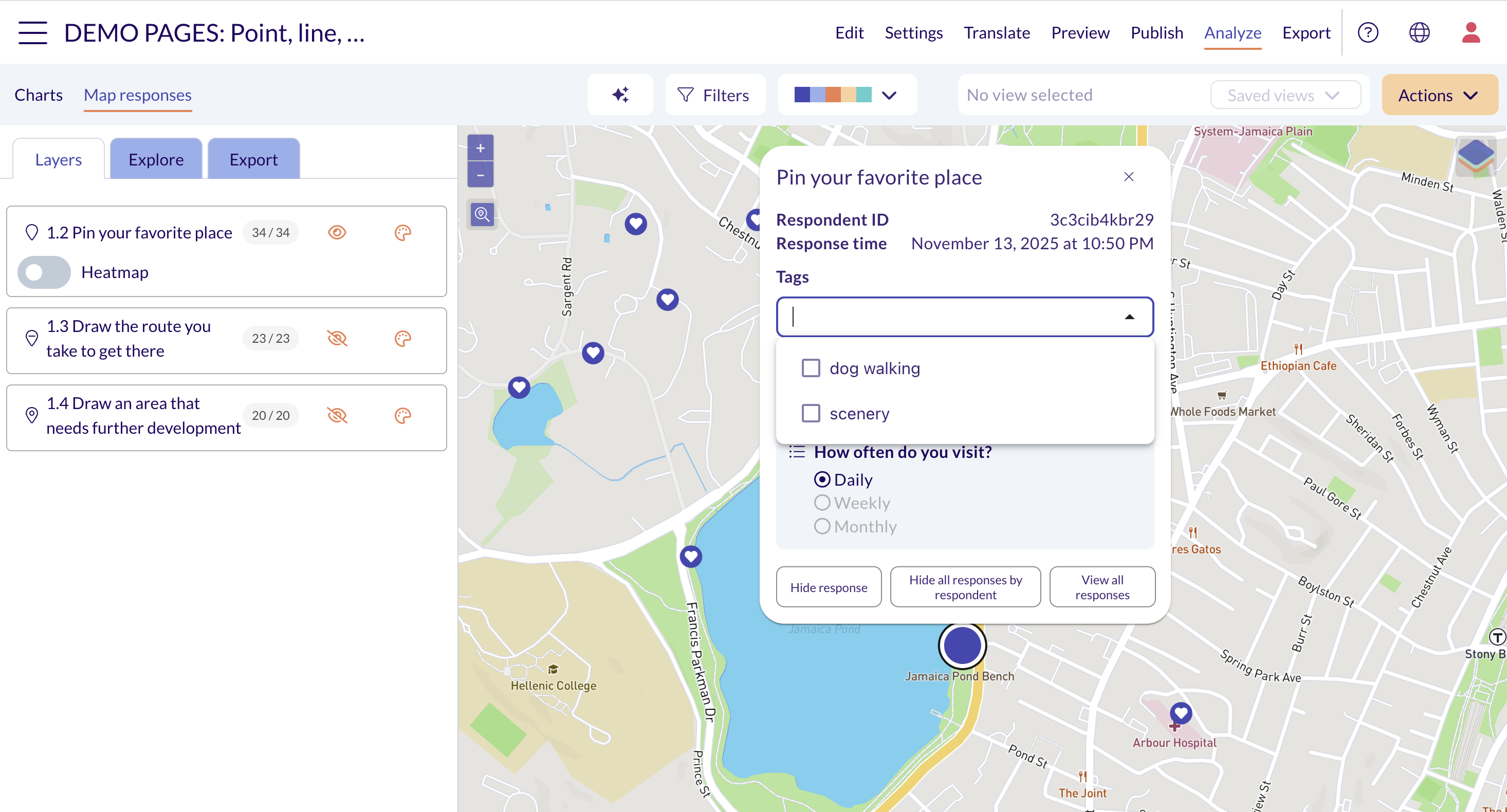Click the heart pin near Arbour Hospital
This screenshot has height=812, width=1507.
(x=1181, y=713)
